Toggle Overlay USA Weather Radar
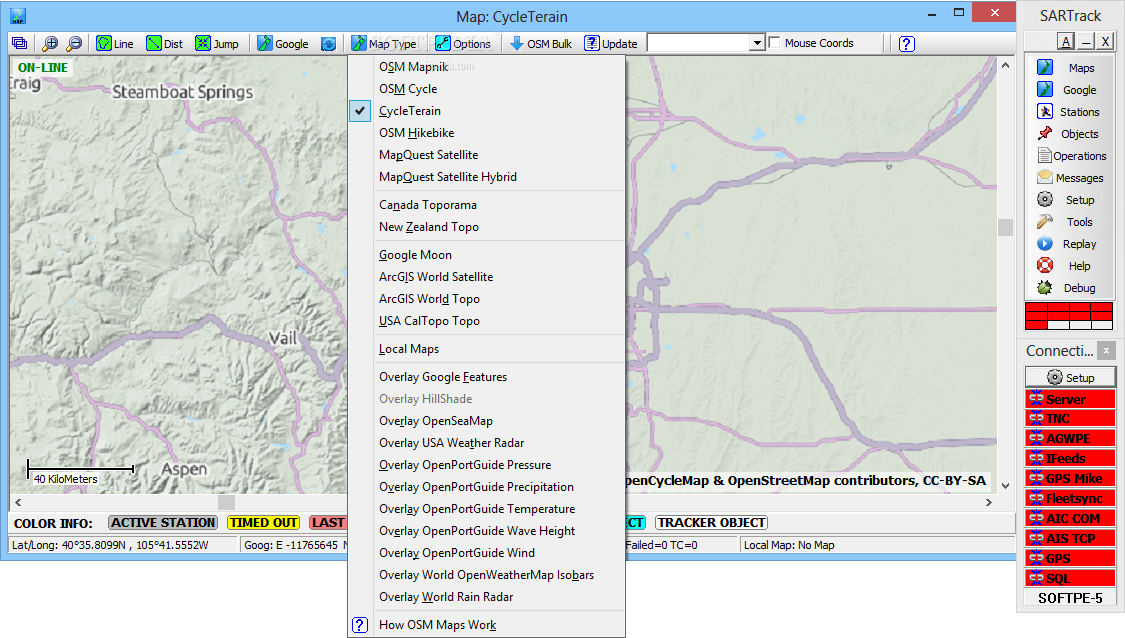This screenshot has height=638, width=1125. [451, 443]
